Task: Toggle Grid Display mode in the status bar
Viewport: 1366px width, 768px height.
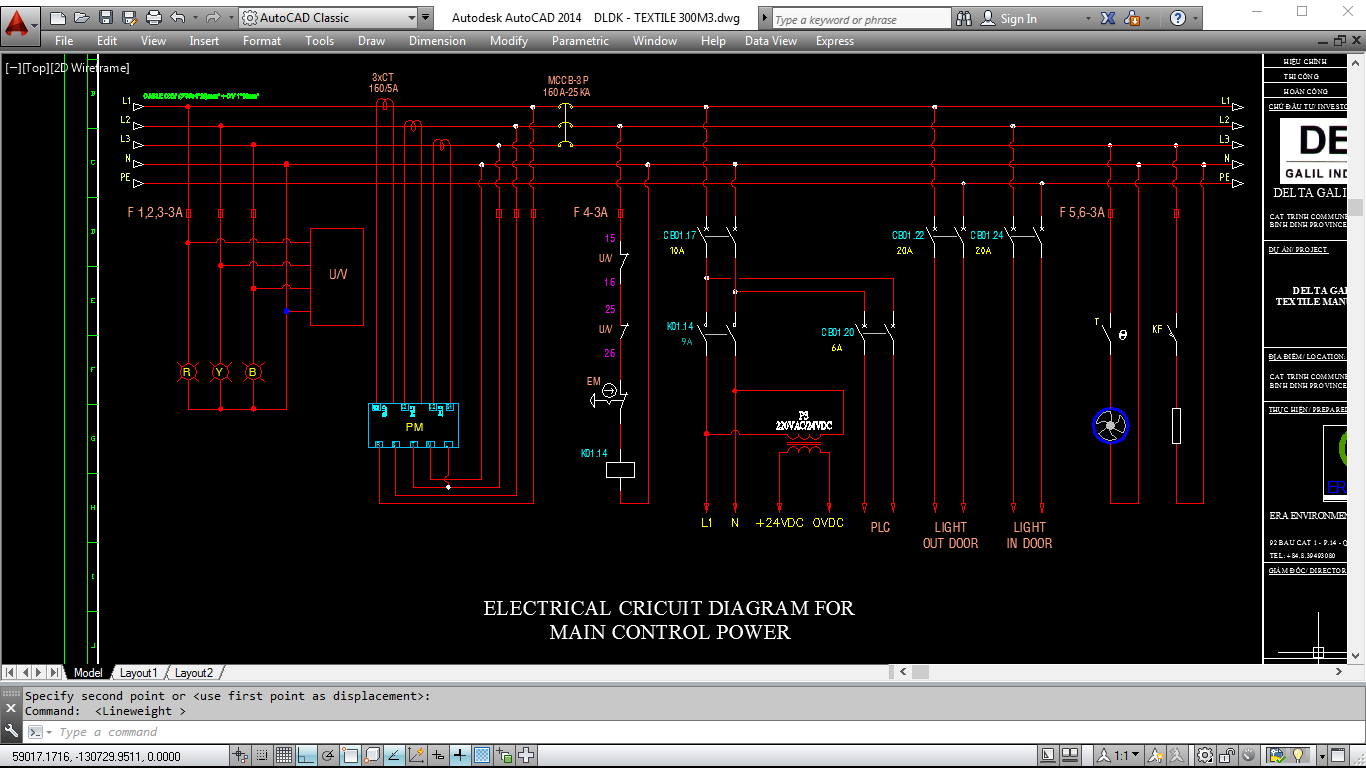Action: point(284,755)
